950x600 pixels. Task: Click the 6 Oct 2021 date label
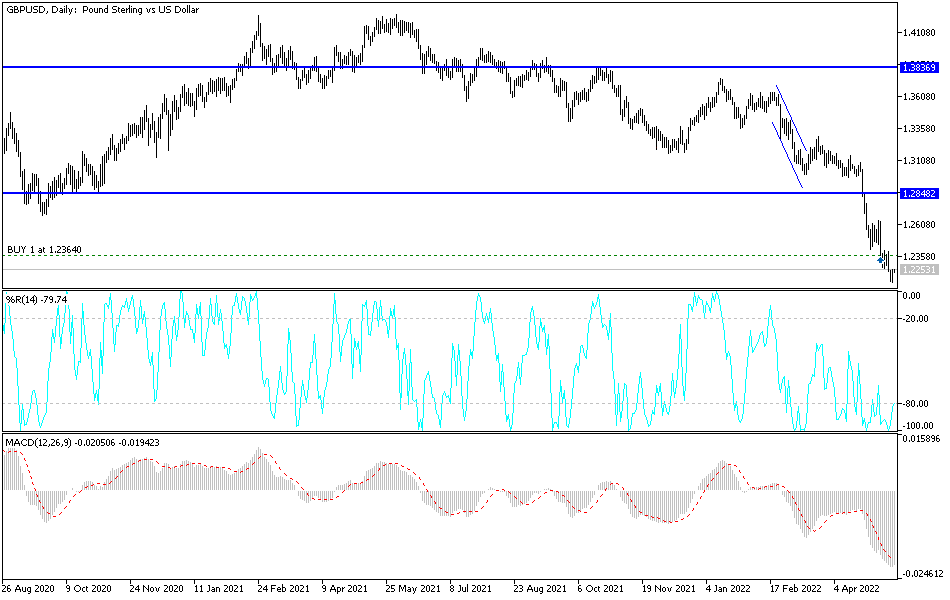coord(600,588)
